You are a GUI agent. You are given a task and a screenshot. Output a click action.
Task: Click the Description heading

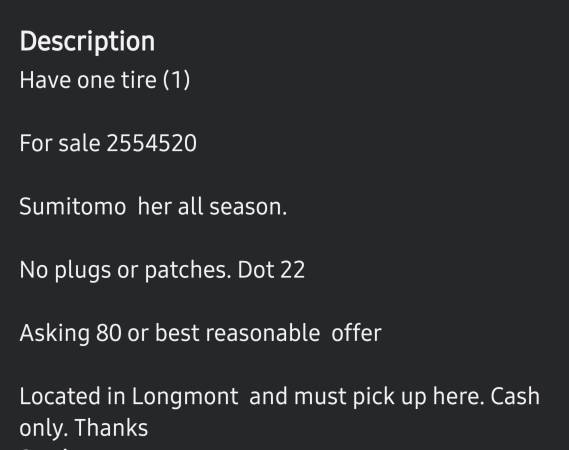87,42
